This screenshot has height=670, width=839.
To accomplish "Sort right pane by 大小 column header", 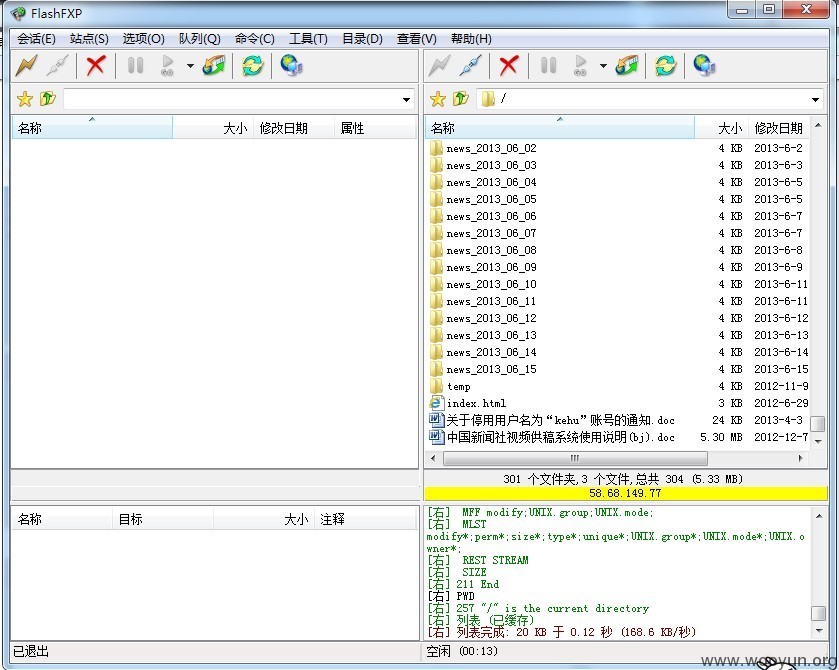I will [x=721, y=128].
